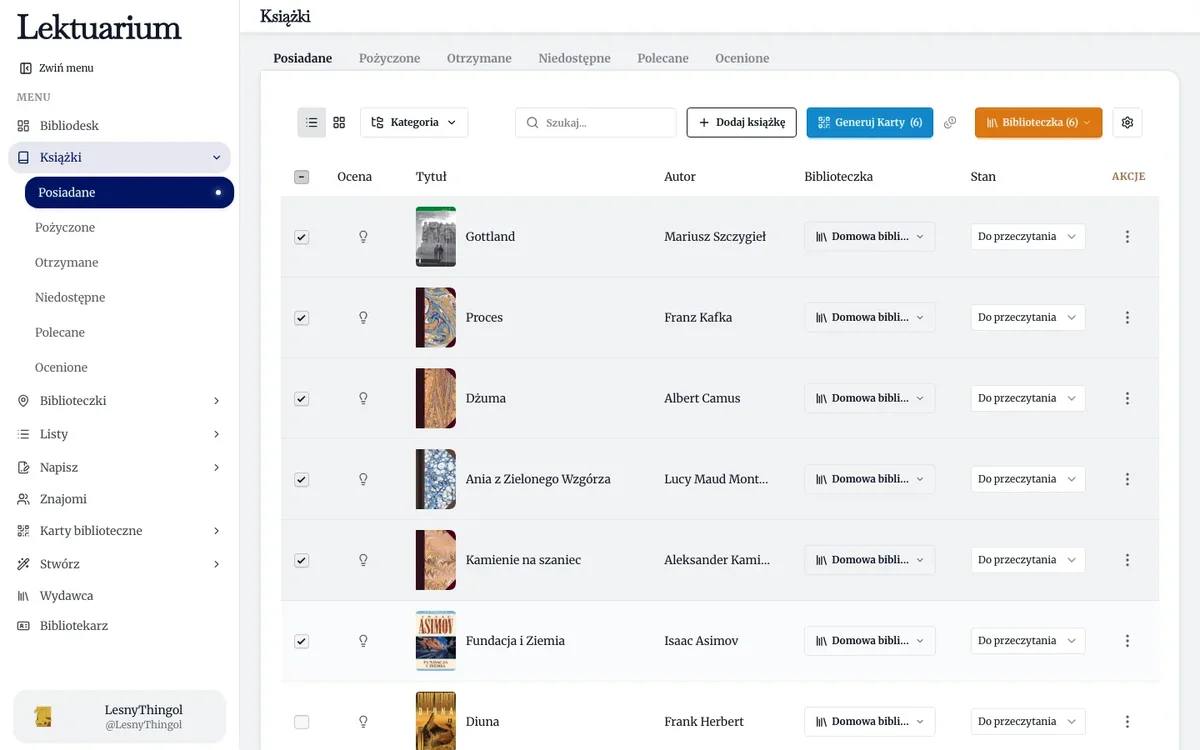Switch to grid view layout icon
This screenshot has height=750, width=1200.
(339, 122)
